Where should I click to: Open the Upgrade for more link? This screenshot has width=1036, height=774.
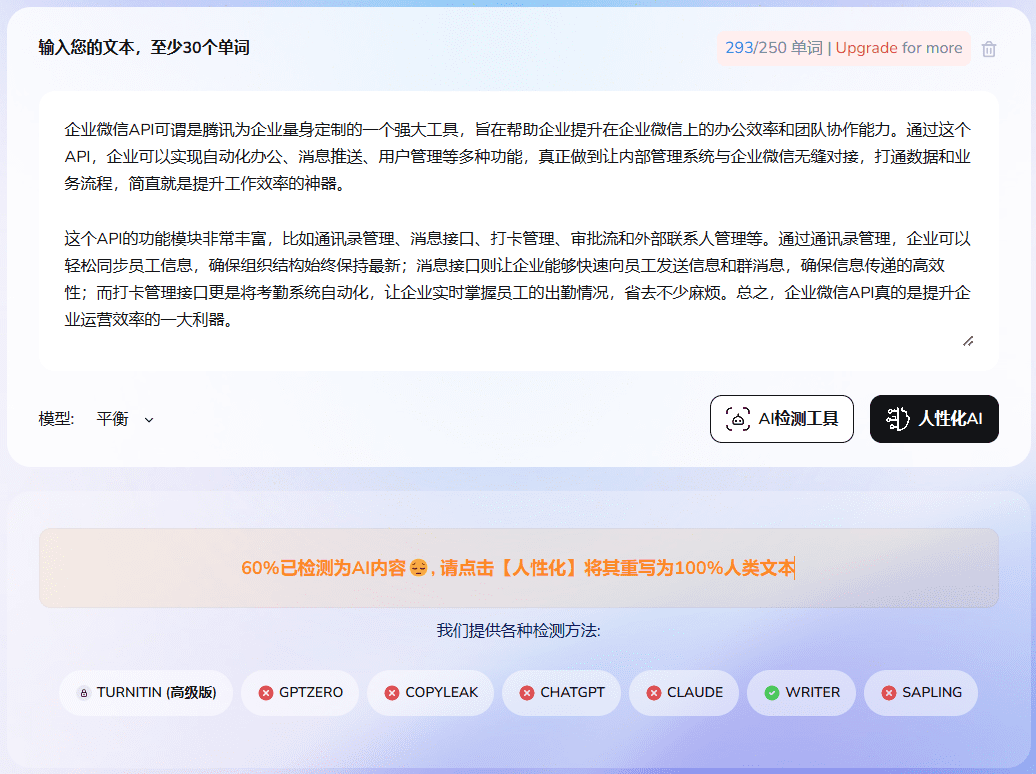point(898,48)
